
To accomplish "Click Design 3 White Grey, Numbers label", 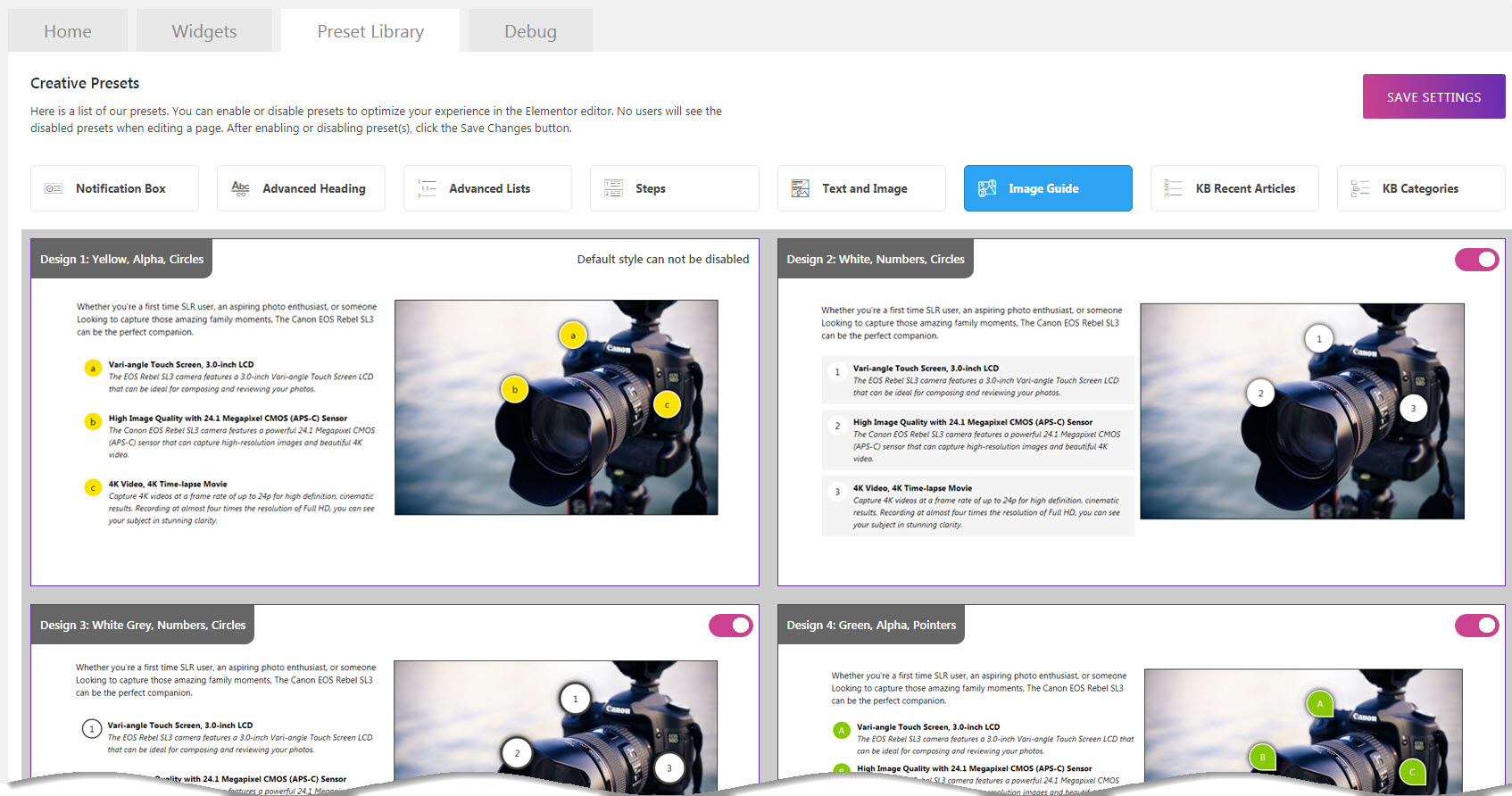I will pyautogui.click(x=143, y=625).
